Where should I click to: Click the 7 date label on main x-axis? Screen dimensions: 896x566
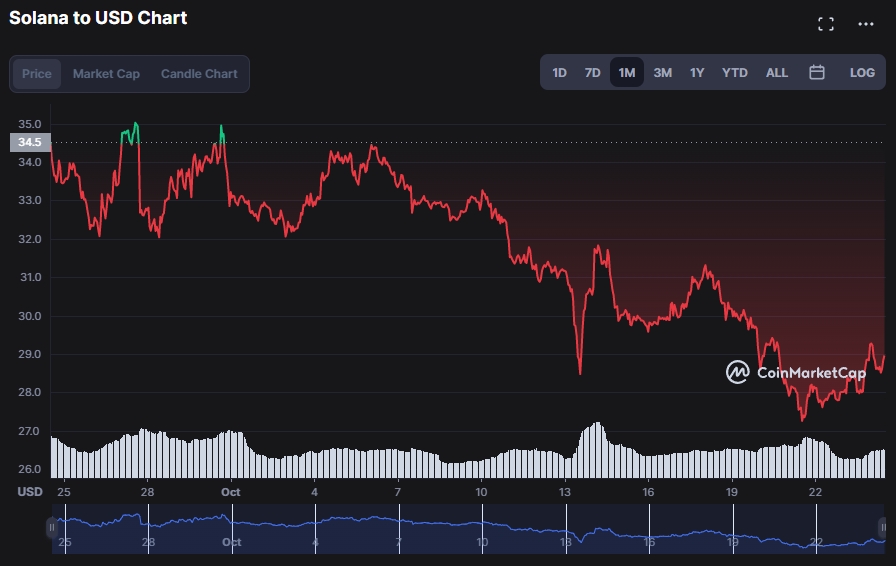click(398, 492)
